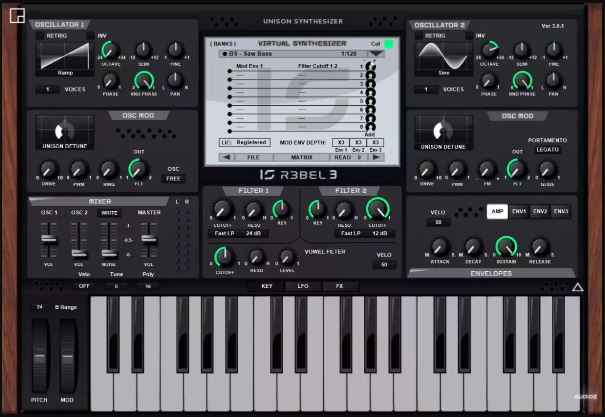Open the preset dropdown arrow
This screenshot has height=417, width=605.
click(x=375, y=54)
